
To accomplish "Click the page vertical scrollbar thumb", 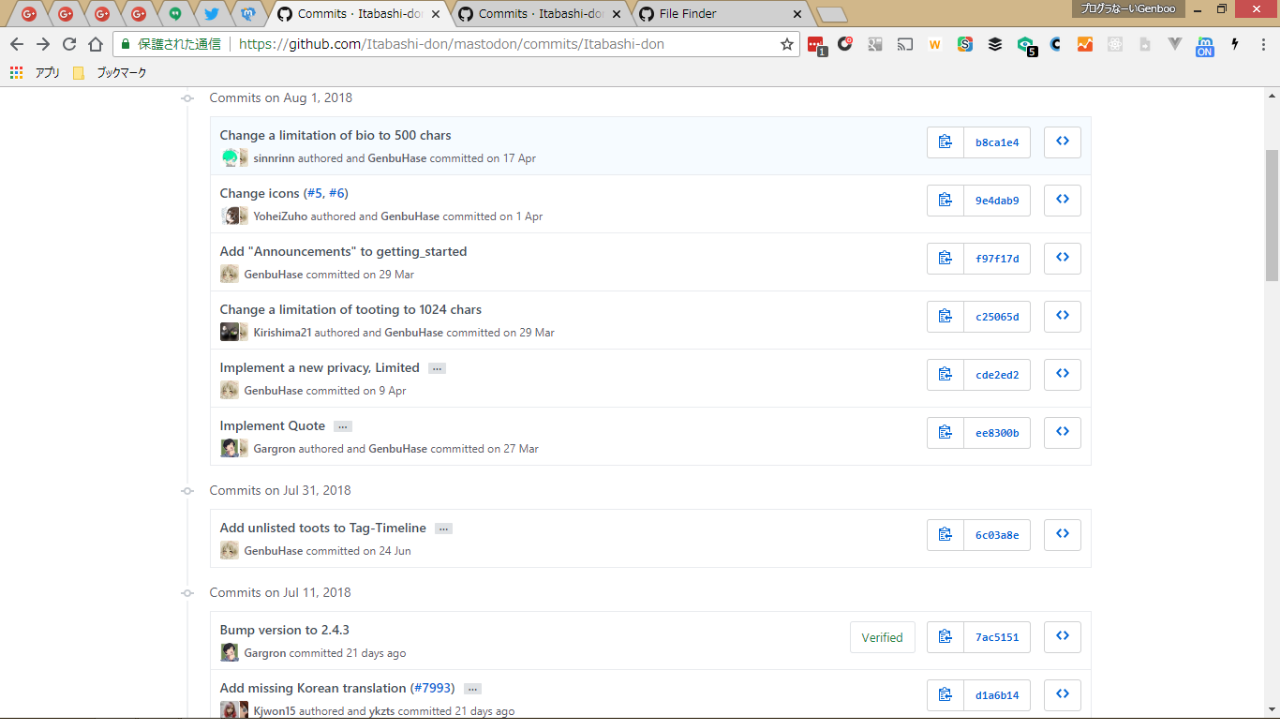I will click(1272, 215).
